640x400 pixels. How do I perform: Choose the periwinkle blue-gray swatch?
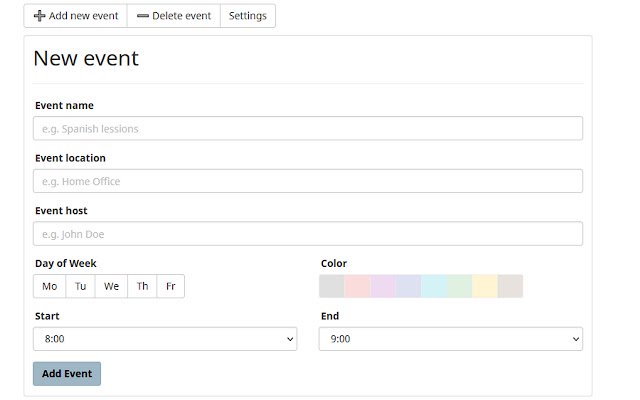click(x=408, y=287)
